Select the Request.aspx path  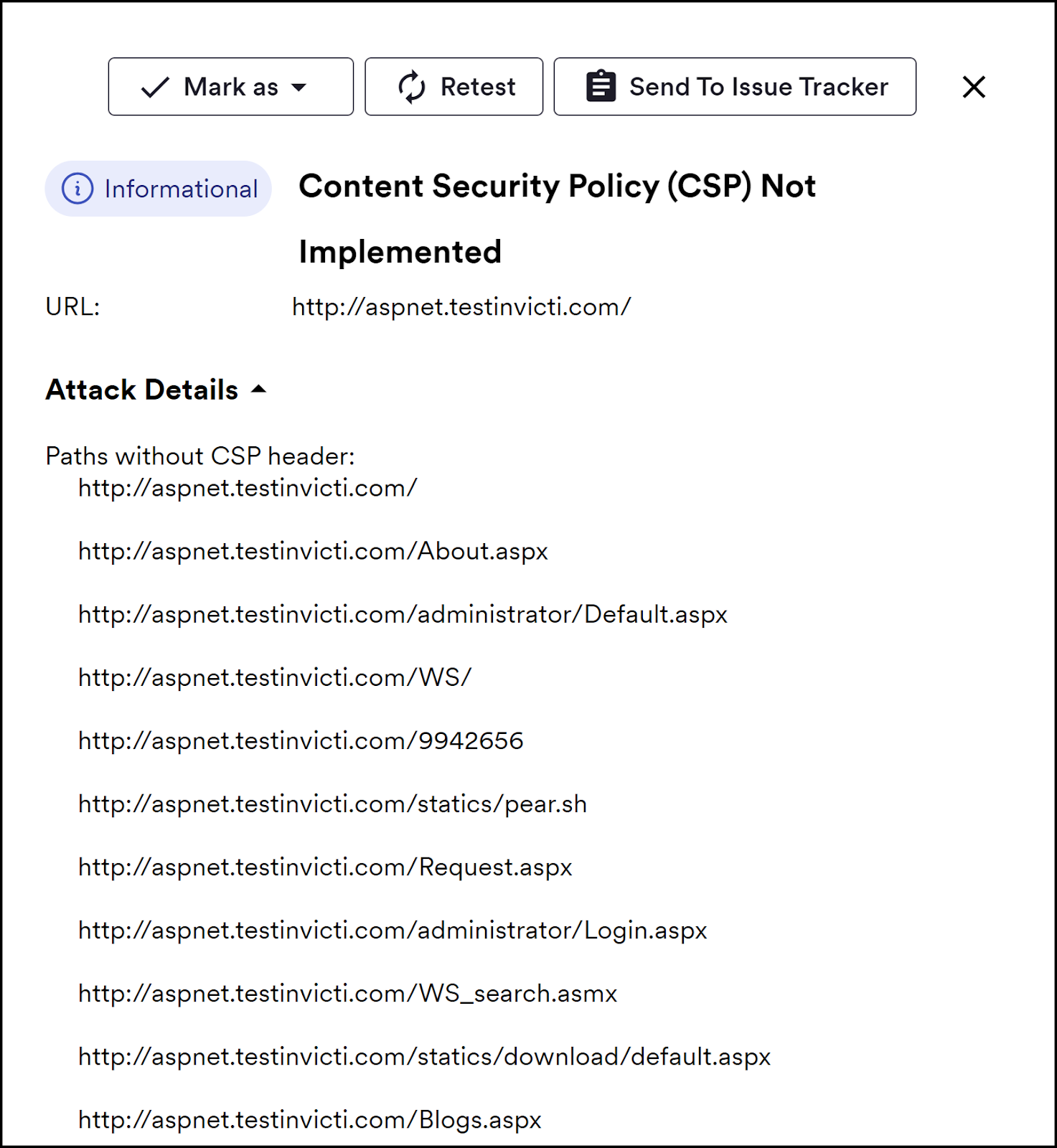coord(325,867)
